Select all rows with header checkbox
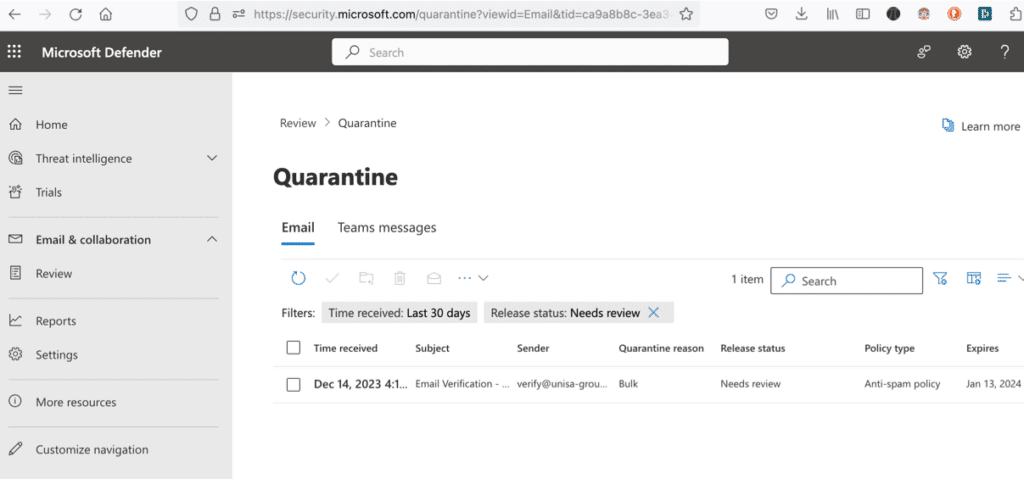 [x=293, y=348]
